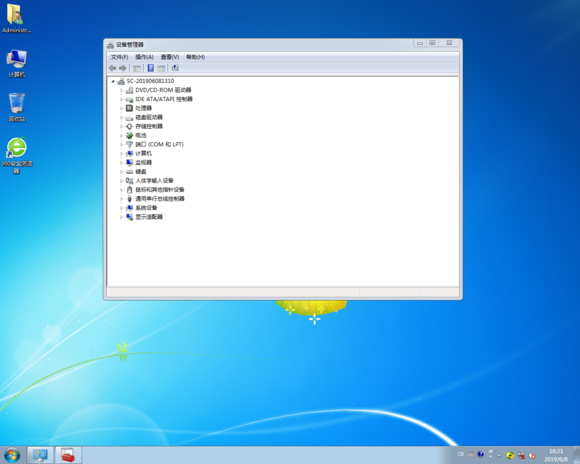Click the red toolbox taskbar button
580x464 pixels.
coord(68,455)
